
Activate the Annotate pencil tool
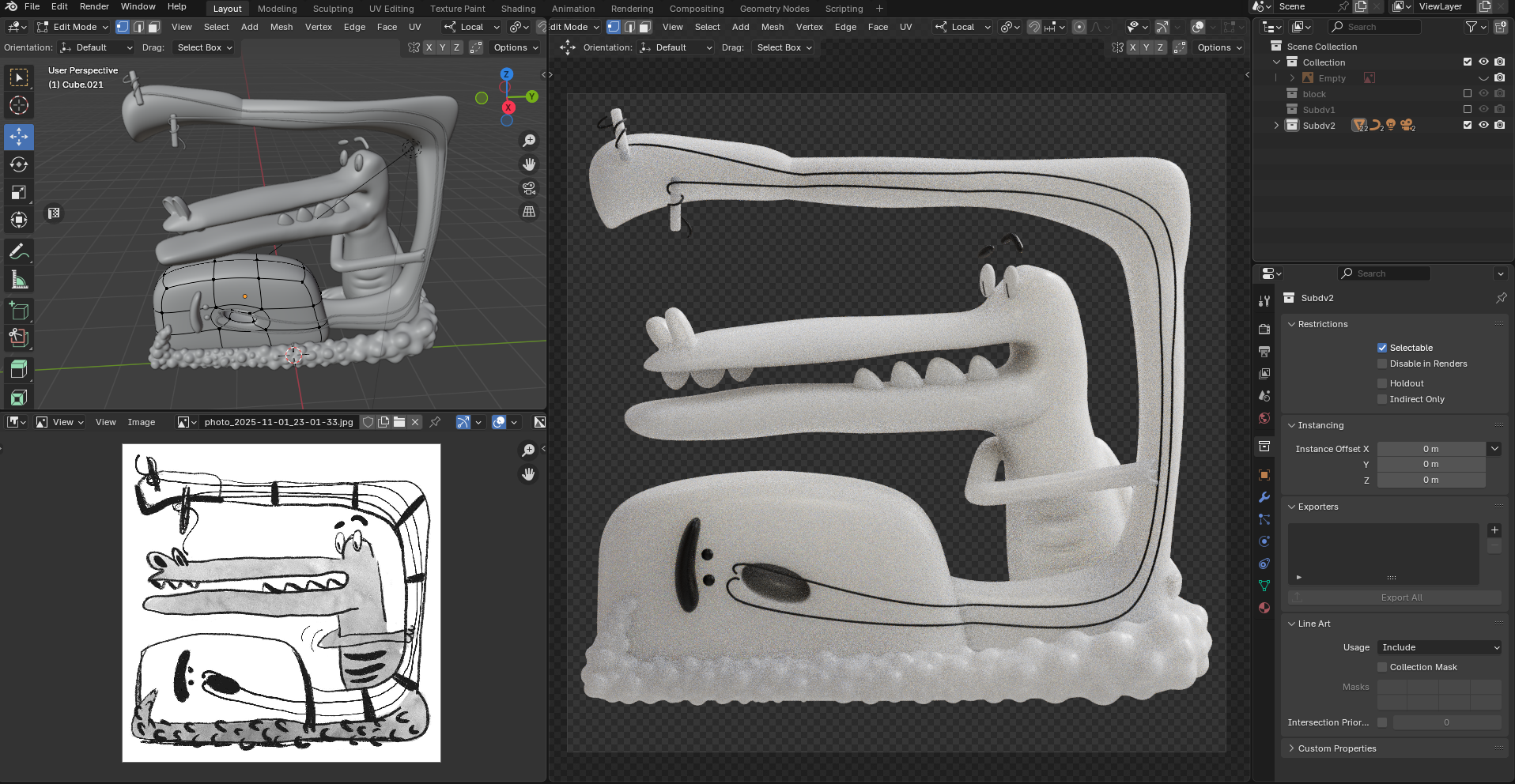[19, 252]
